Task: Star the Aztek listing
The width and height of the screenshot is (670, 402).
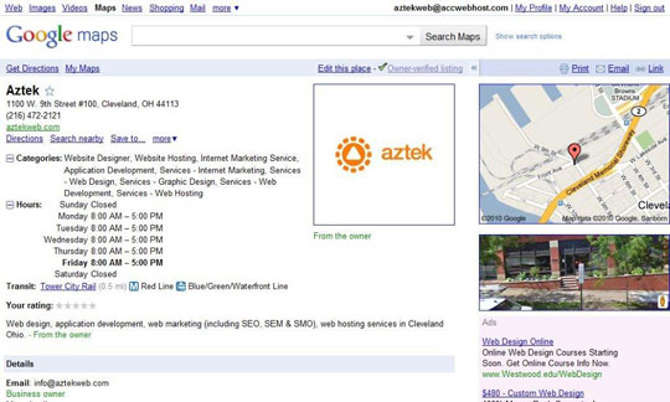Action: coord(50,91)
